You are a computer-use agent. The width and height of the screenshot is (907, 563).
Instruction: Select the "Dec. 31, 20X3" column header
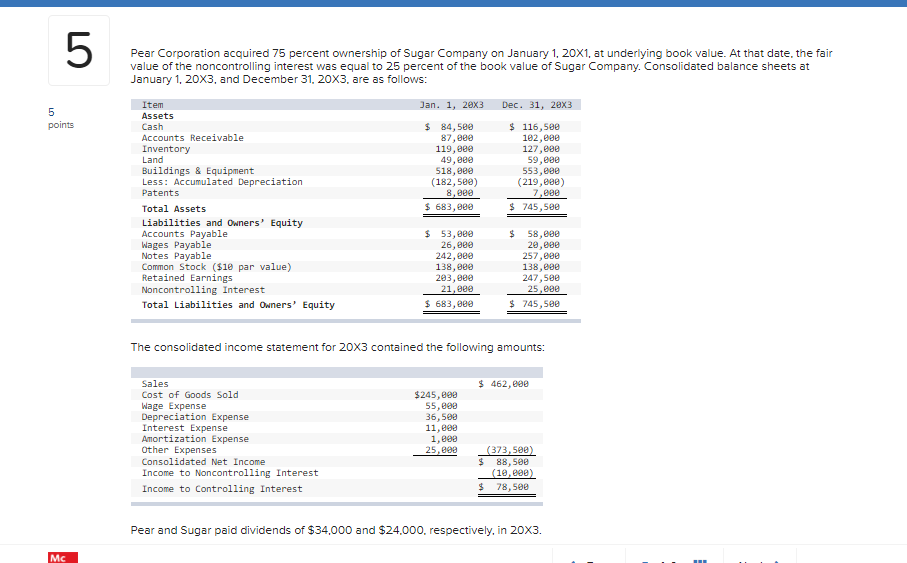pyautogui.click(x=537, y=105)
